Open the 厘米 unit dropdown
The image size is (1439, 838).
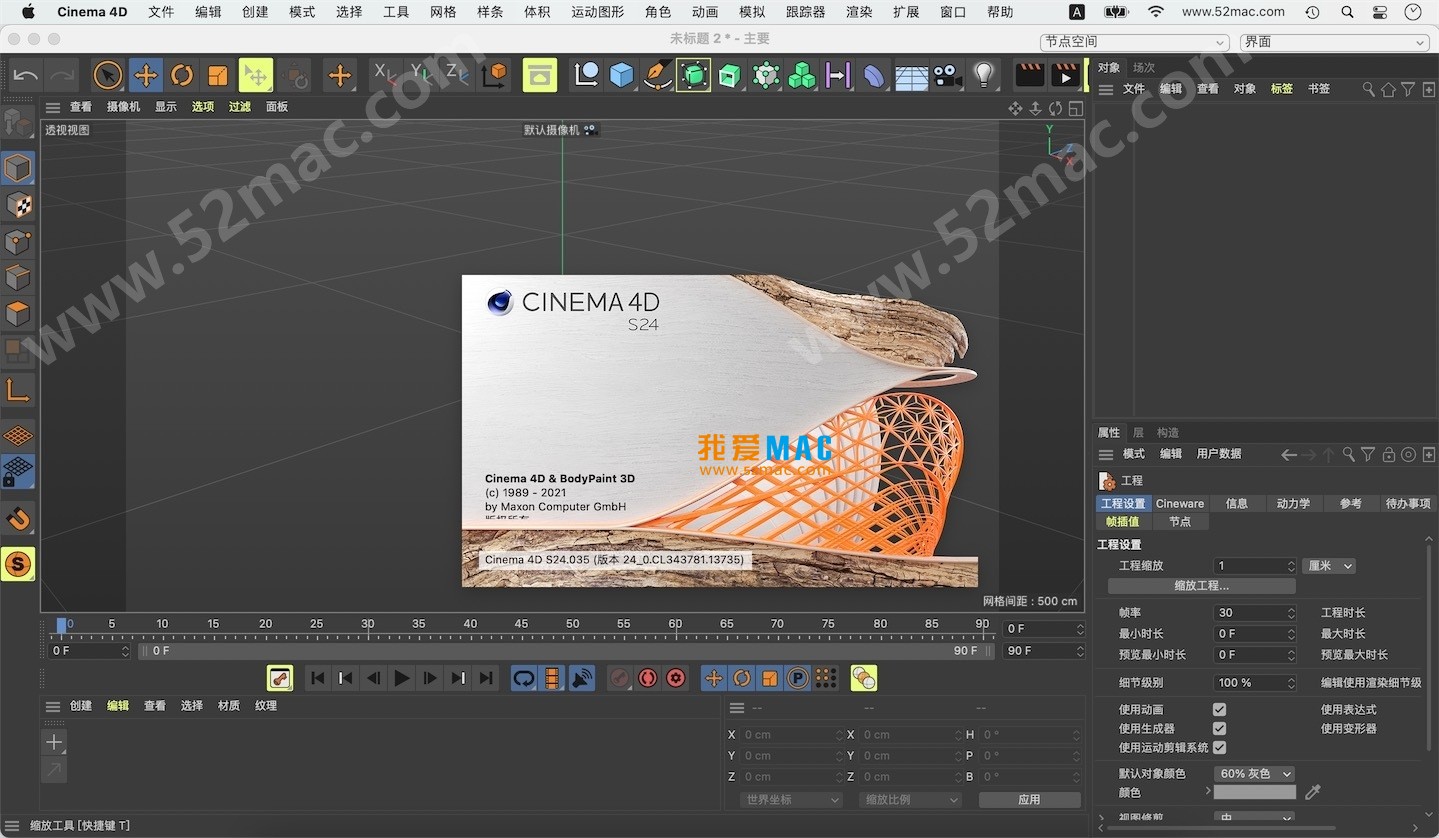1329,566
